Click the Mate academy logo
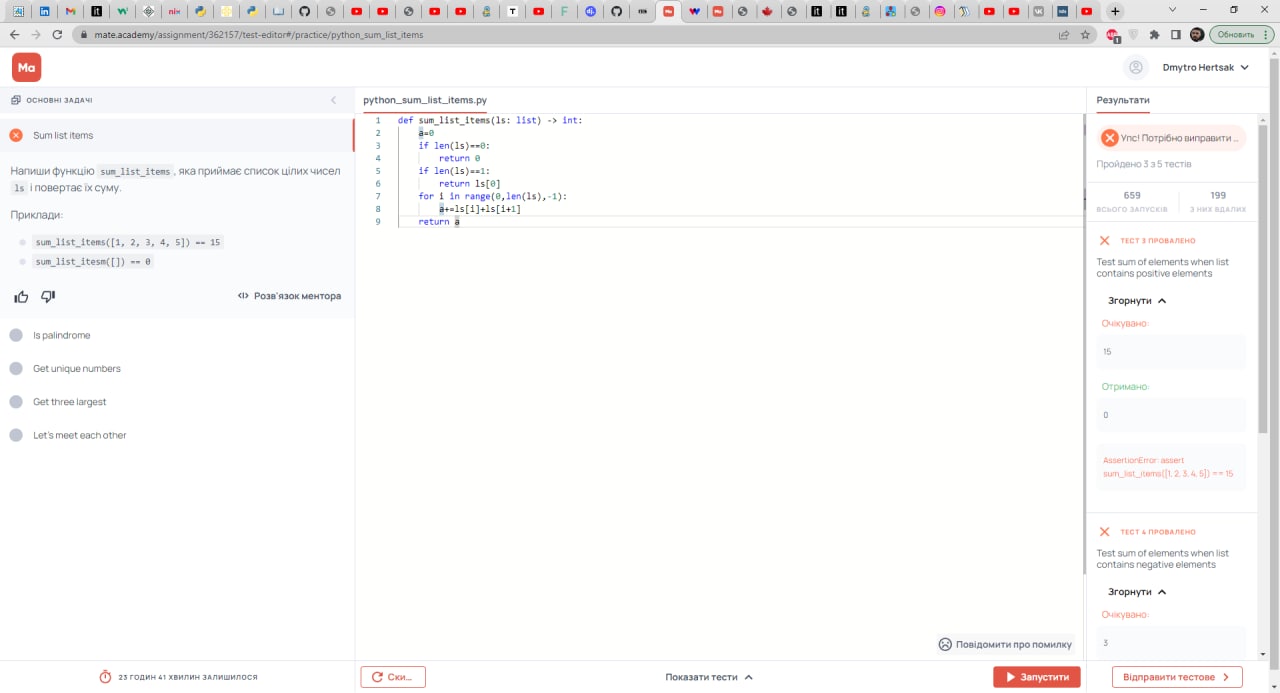The width and height of the screenshot is (1280, 693). [27, 67]
